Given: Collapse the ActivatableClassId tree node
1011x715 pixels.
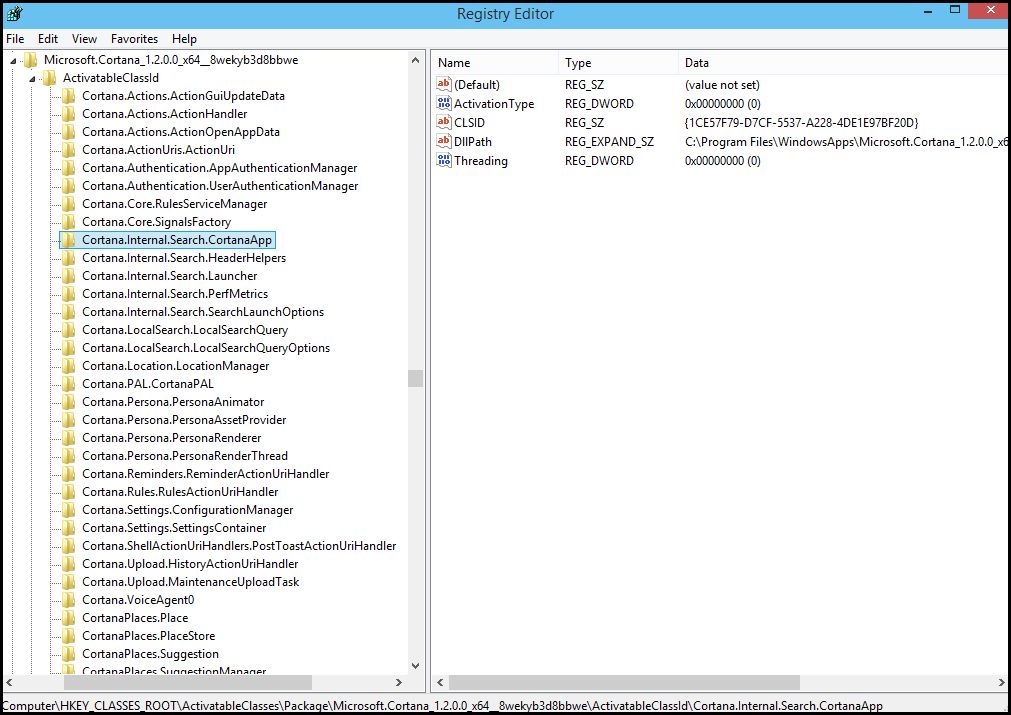Looking at the screenshot, I should pyautogui.click(x=32, y=79).
